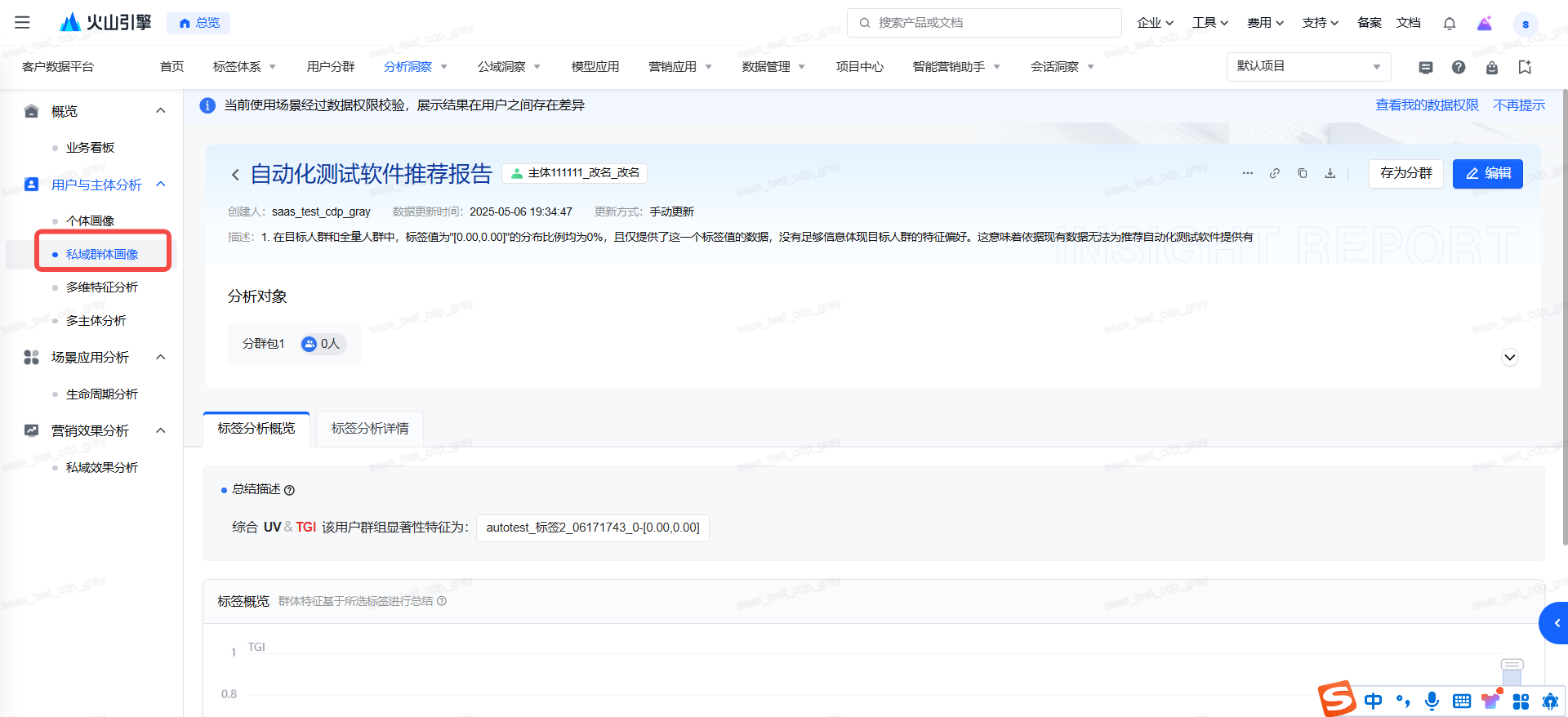Click the search products or docs field
Screen dimensions: 1568x717
(x=984, y=23)
